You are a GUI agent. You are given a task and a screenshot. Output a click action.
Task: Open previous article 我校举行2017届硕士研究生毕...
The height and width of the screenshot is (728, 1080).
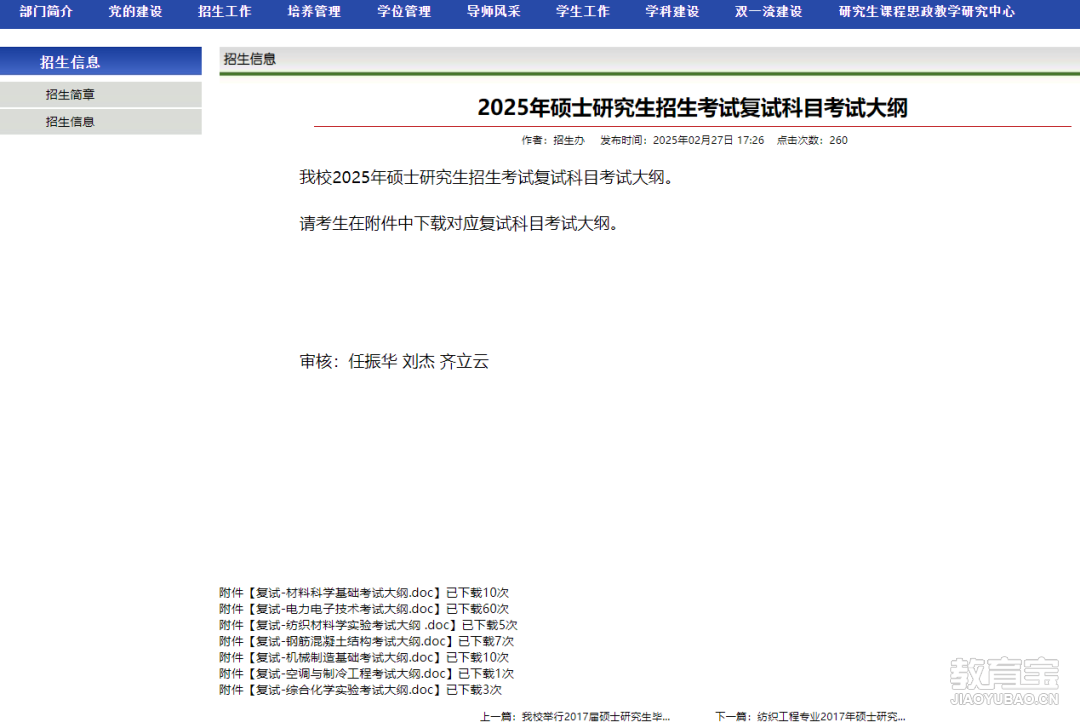click(x=596, y=717)
